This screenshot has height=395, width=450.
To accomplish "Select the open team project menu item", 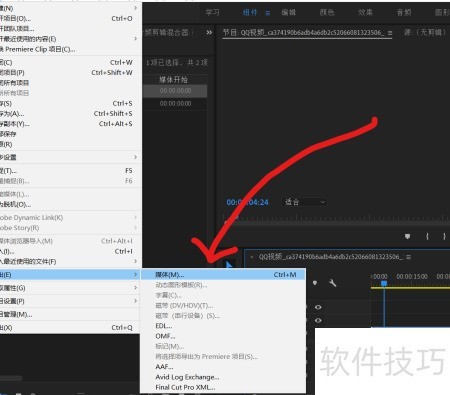I will tap(70, 29).
